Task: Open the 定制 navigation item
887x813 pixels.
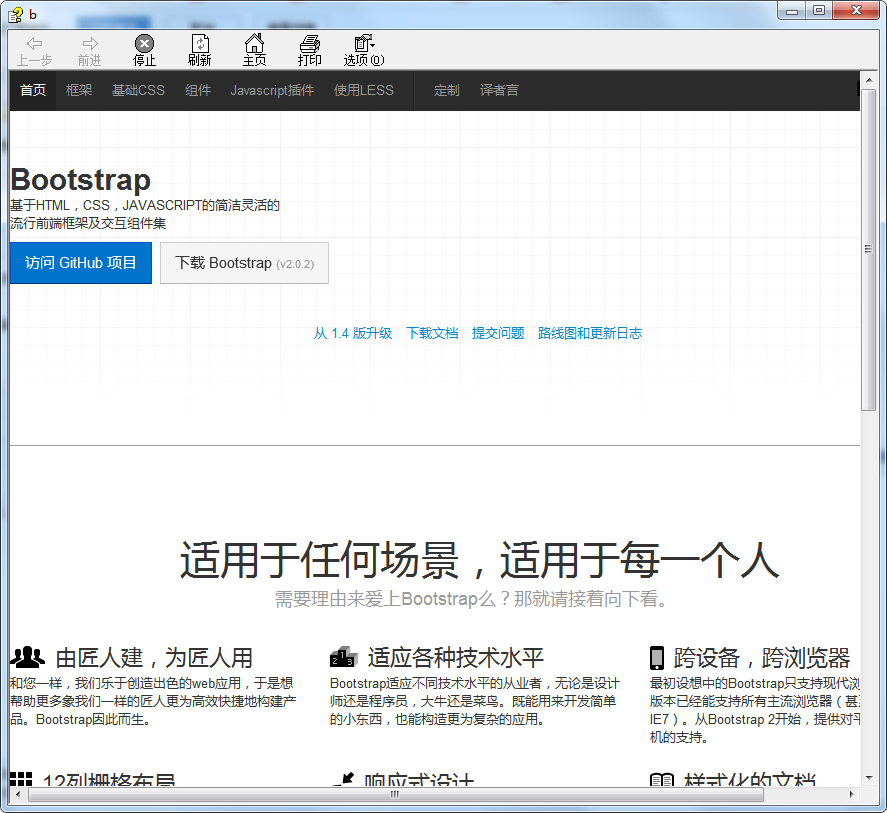Action: [446, 90]
